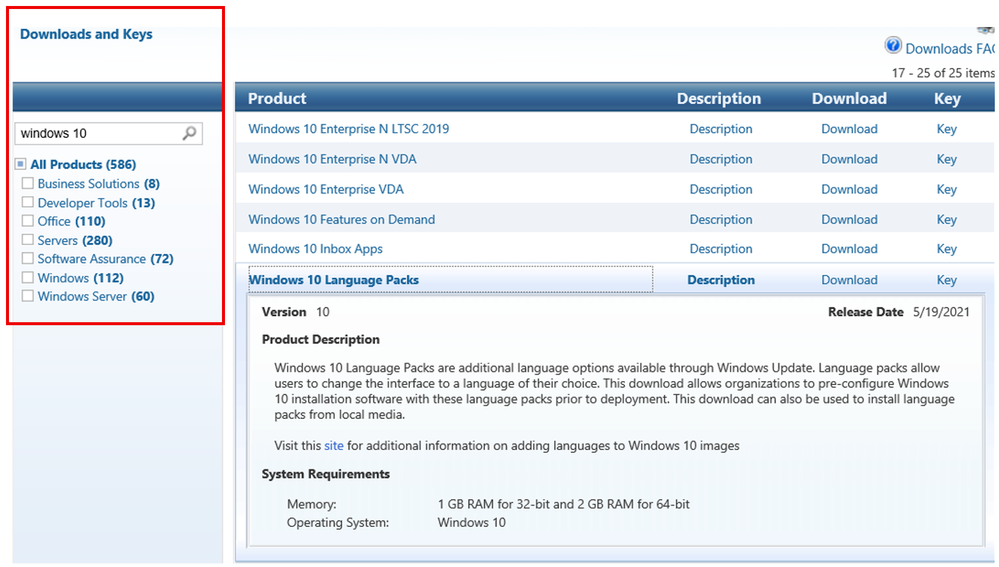Open the Downloads and Keys heading link
This screenshot has width=999, height=567.
[x=86, y=34]
